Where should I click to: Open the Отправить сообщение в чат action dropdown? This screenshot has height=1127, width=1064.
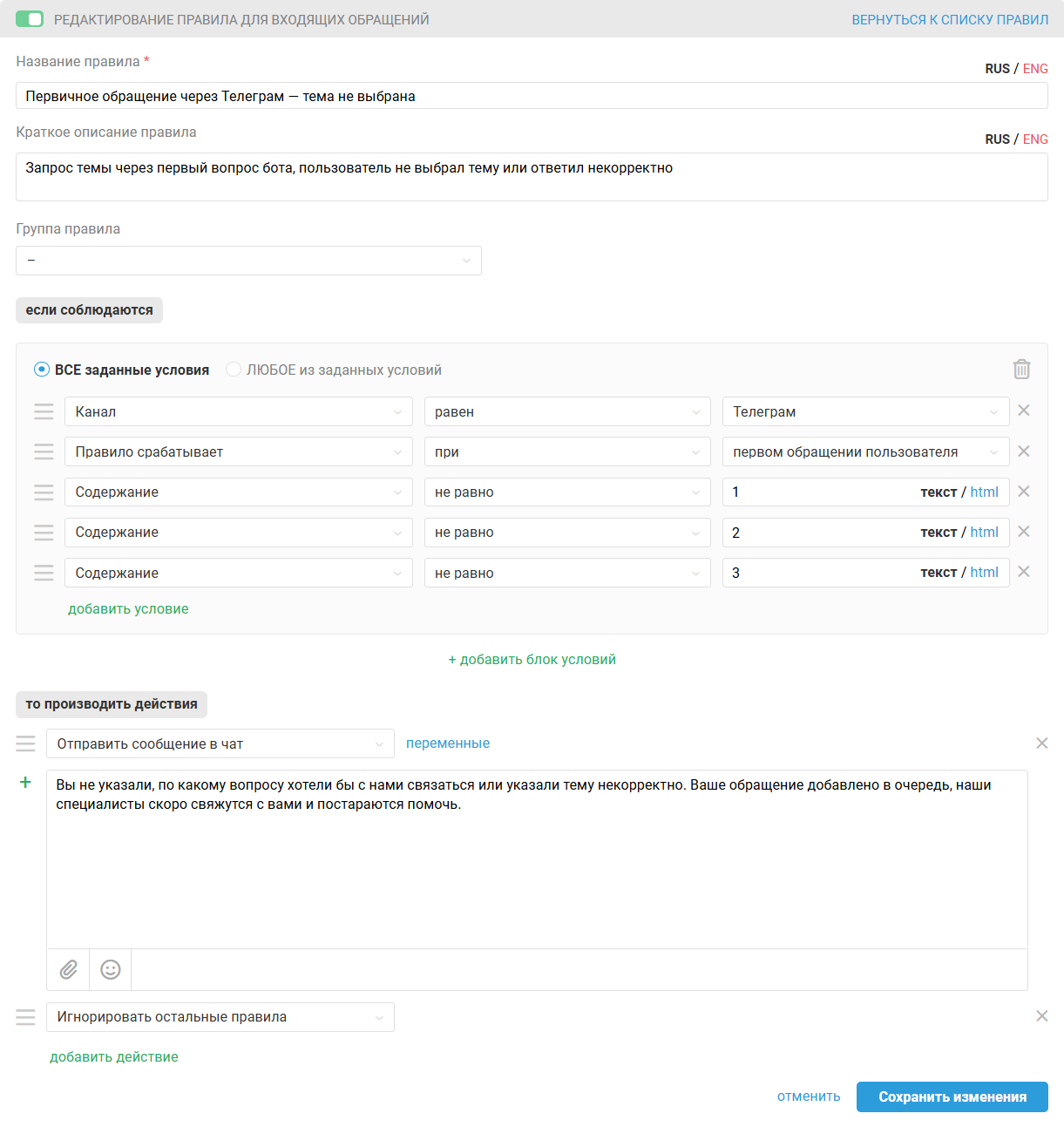[x=220, y=743]
